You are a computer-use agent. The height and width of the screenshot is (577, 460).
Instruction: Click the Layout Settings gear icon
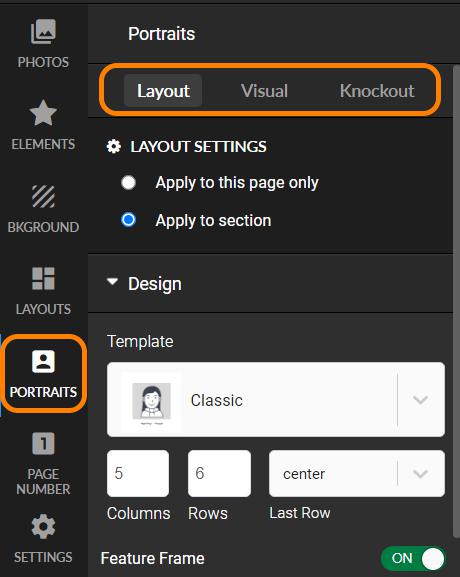114,146
